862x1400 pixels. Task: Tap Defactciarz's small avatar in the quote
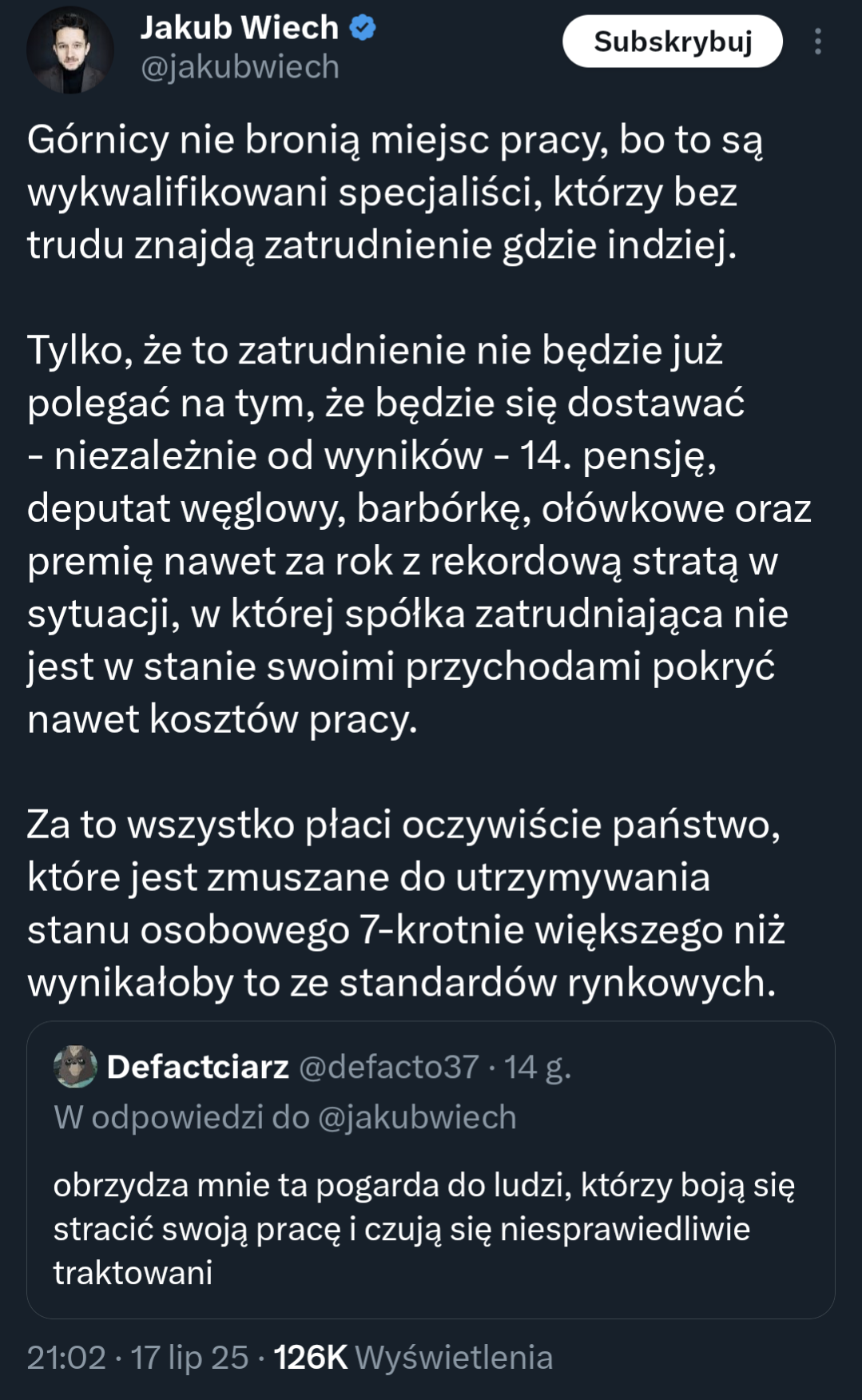pos(75,1067)
